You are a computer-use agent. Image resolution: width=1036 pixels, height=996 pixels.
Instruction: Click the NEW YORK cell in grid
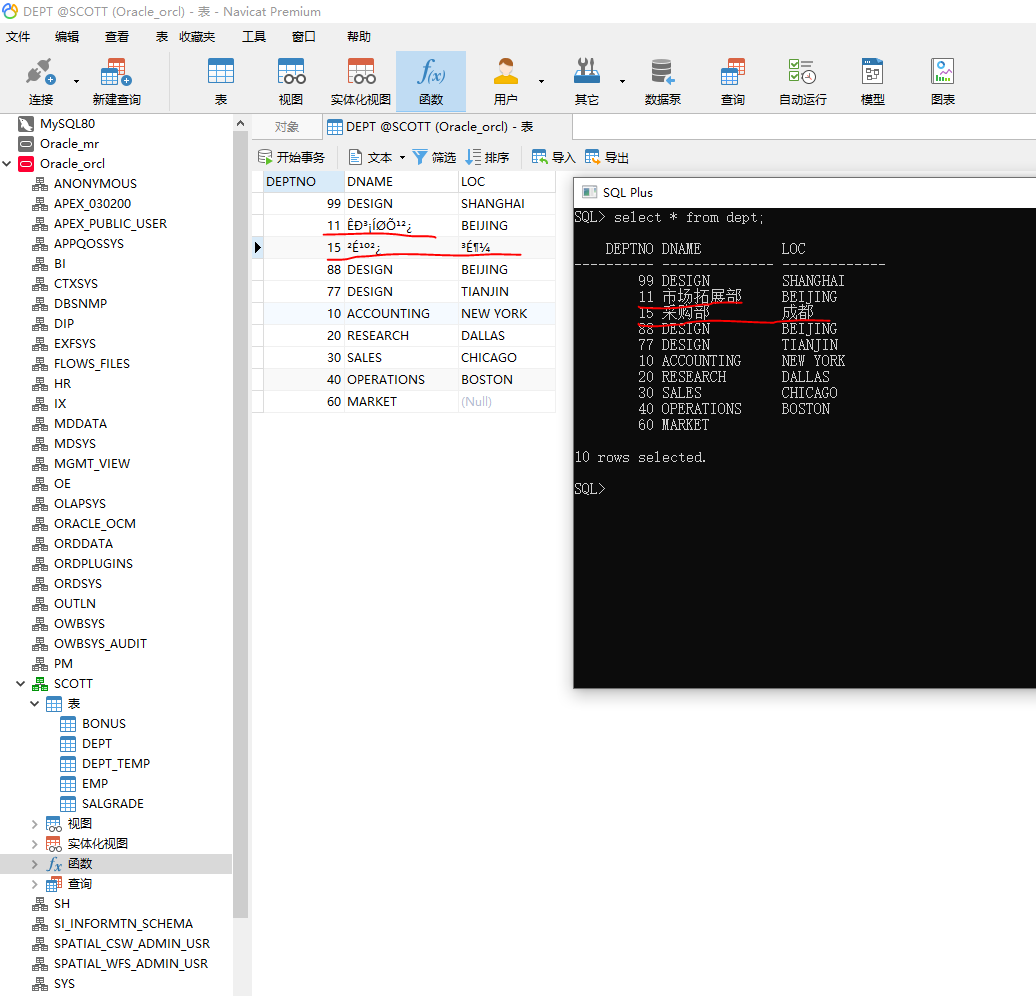507,313
